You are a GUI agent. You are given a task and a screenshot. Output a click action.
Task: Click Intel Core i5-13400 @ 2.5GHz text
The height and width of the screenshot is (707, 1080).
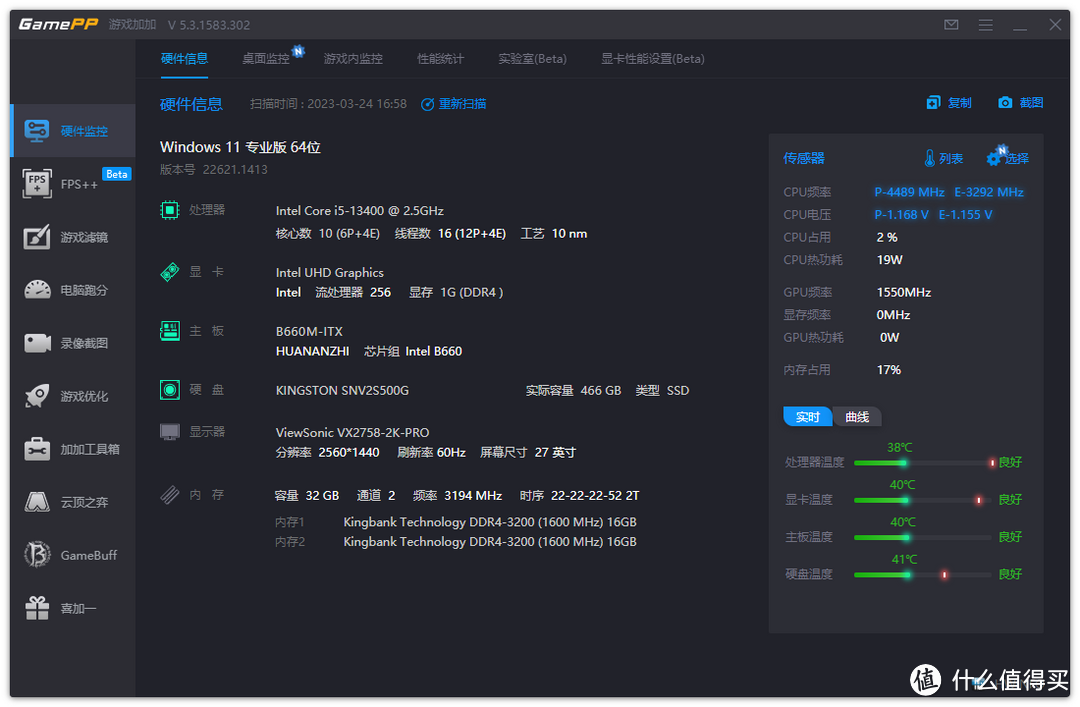point(360,210)
